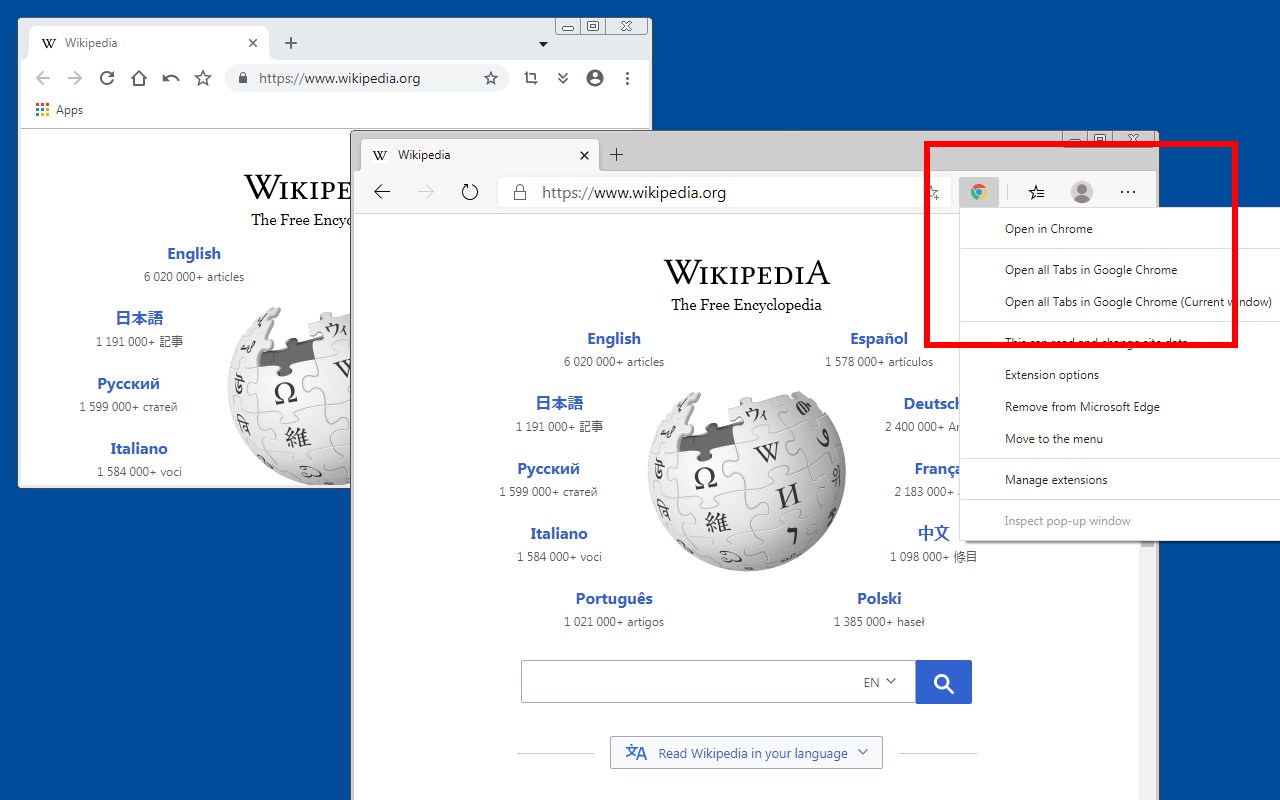1280x800 pixels.
Task: Open the Favorites list icon in Edge
Action: (1037, 192)
